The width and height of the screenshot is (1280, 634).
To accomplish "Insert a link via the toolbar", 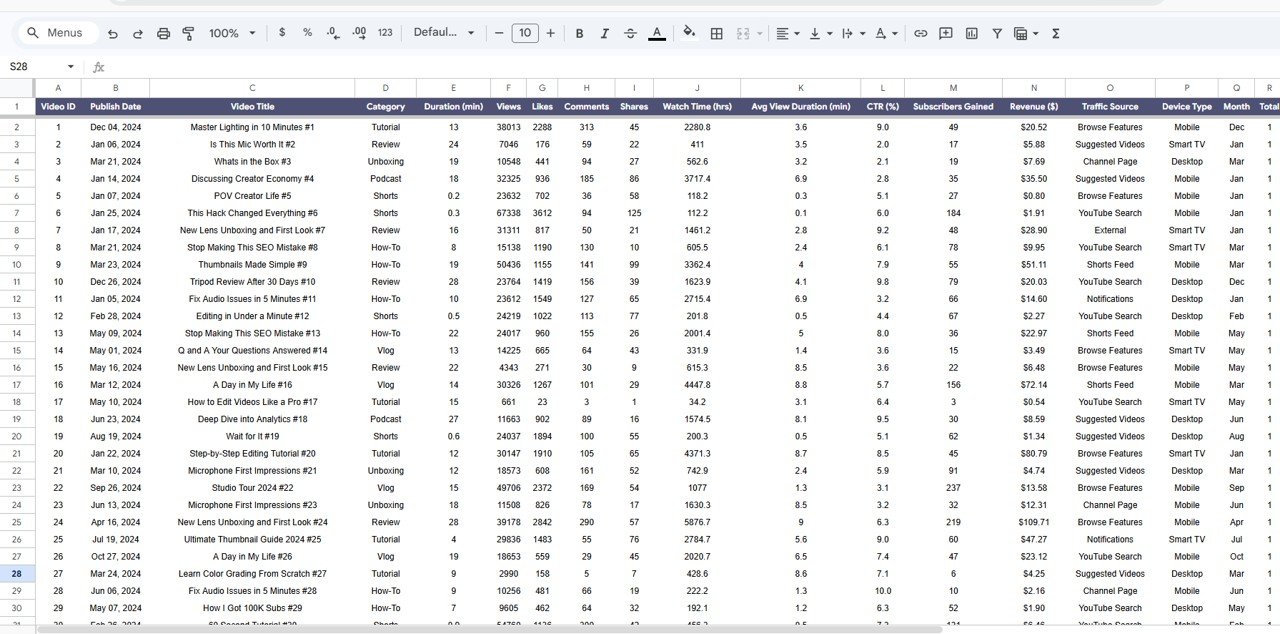I will tap(920, 33).
